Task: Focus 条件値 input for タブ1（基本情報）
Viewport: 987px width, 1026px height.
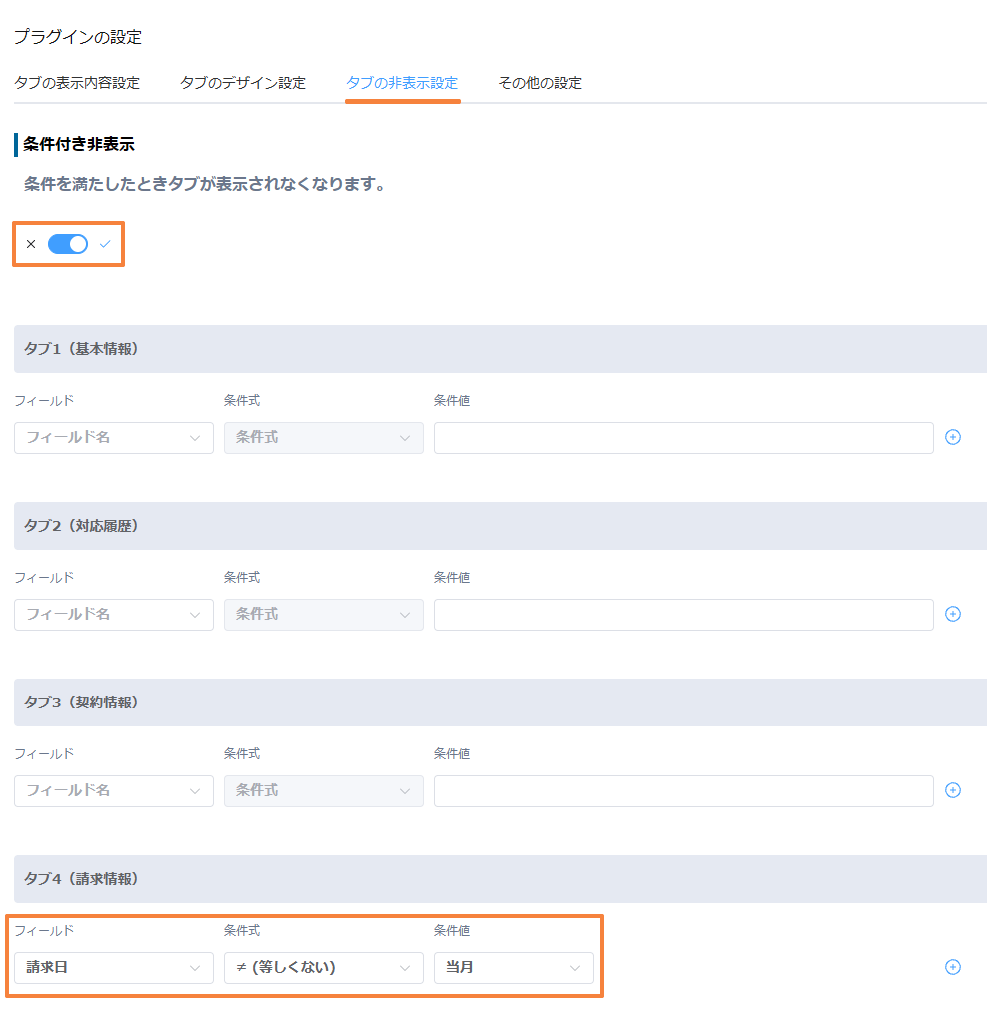Action: click(684, 438)
